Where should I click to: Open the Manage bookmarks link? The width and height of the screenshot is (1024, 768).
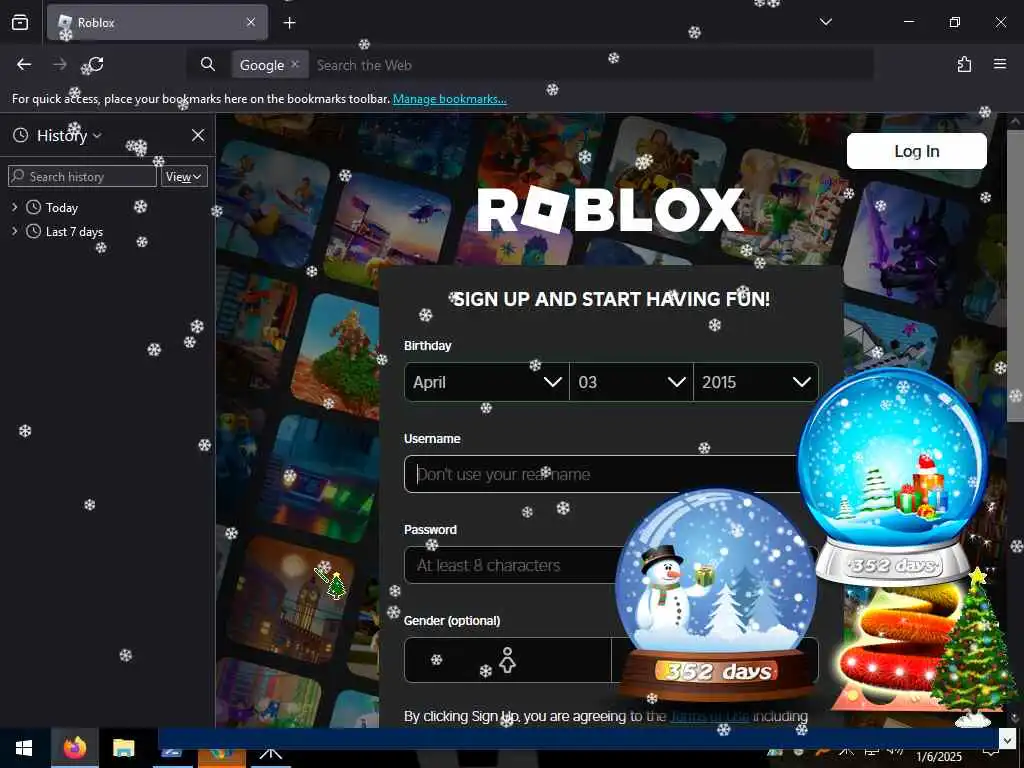pos(449,99)
